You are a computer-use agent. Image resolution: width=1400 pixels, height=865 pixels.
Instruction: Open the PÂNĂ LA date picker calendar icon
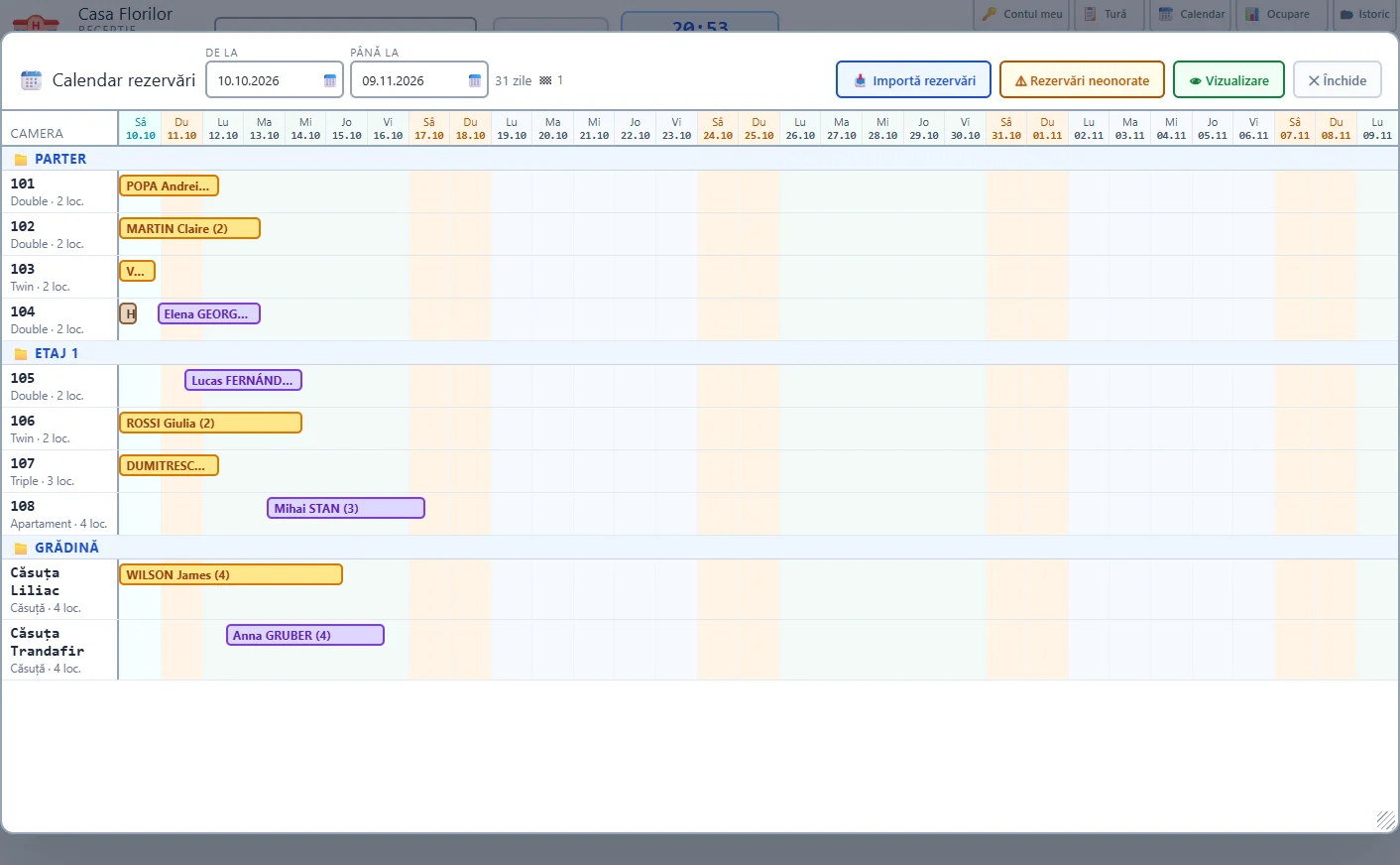475,81
